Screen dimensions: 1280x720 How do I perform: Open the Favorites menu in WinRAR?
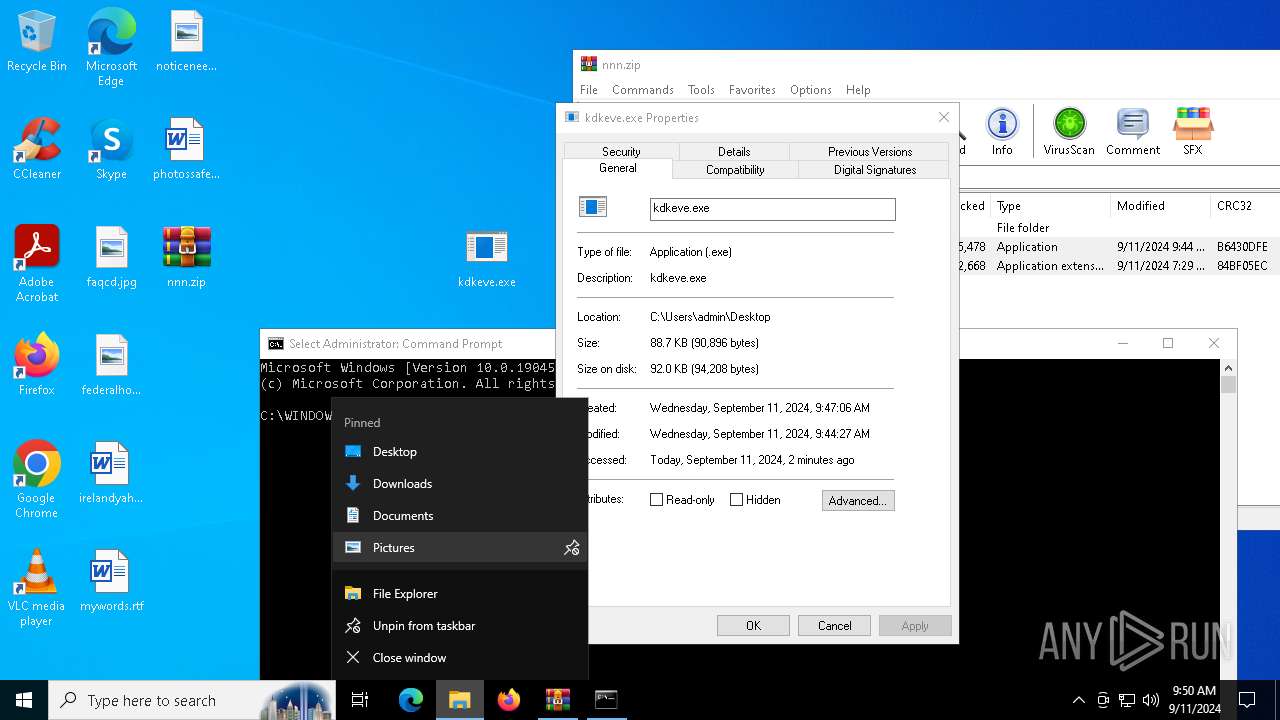(x=752, y=90)
